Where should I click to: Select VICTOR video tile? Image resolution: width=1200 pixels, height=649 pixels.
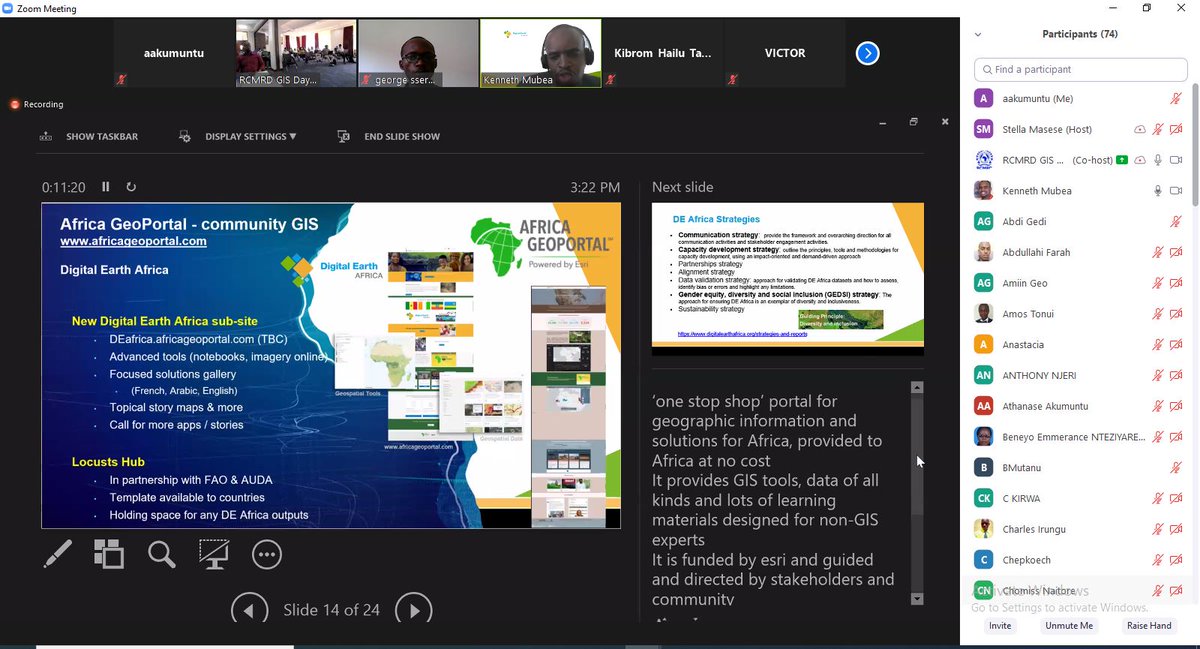point(785,53)
